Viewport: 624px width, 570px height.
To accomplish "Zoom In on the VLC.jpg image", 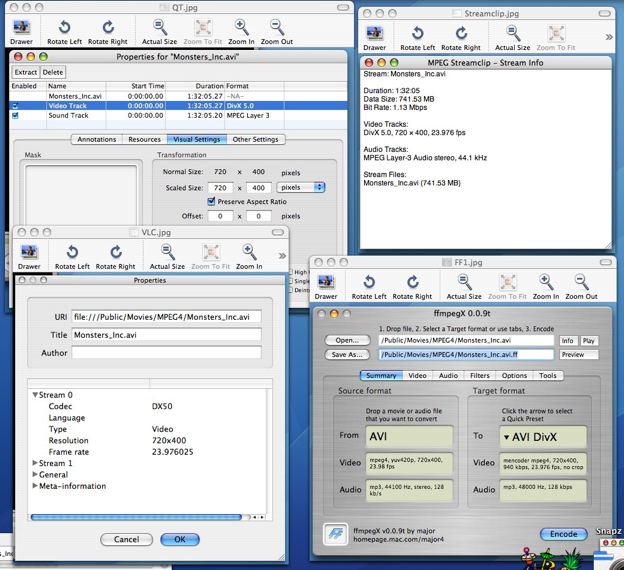I will [249, 257].
